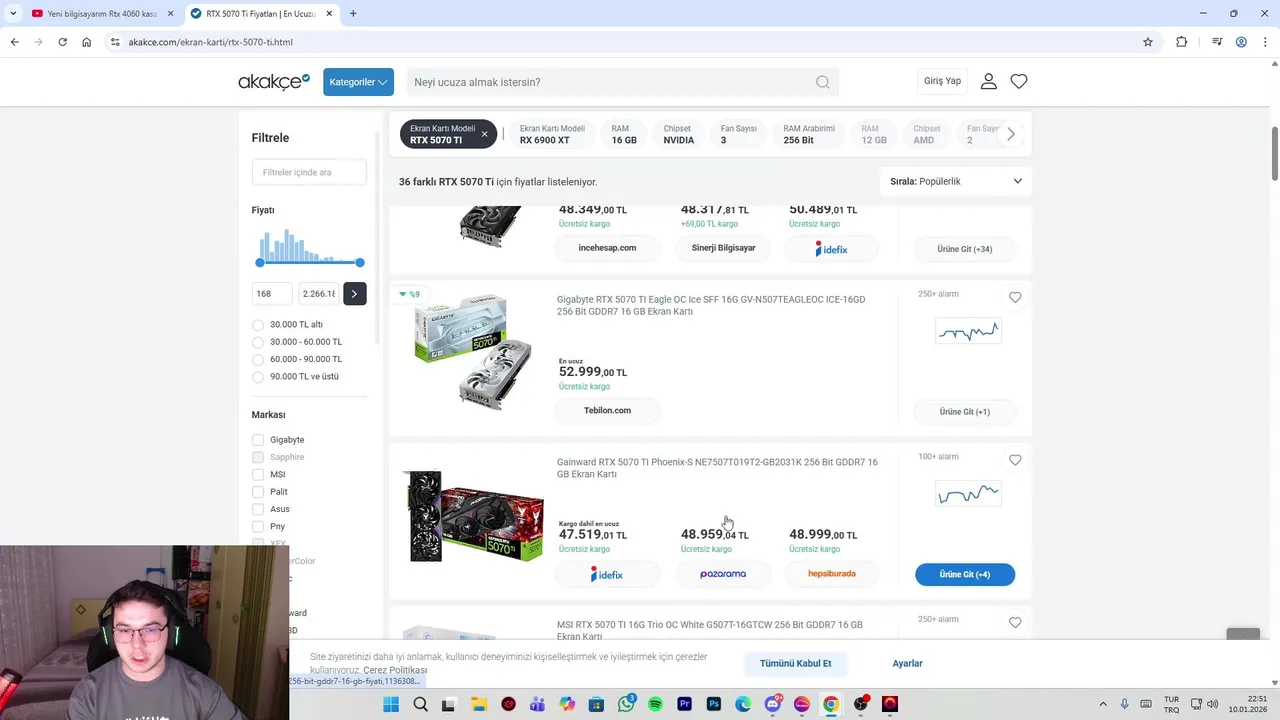Click the Sinerji Bilgisayar seller button
The image size is (1280, 720).
pyautogui.click(x=723, y=248)
